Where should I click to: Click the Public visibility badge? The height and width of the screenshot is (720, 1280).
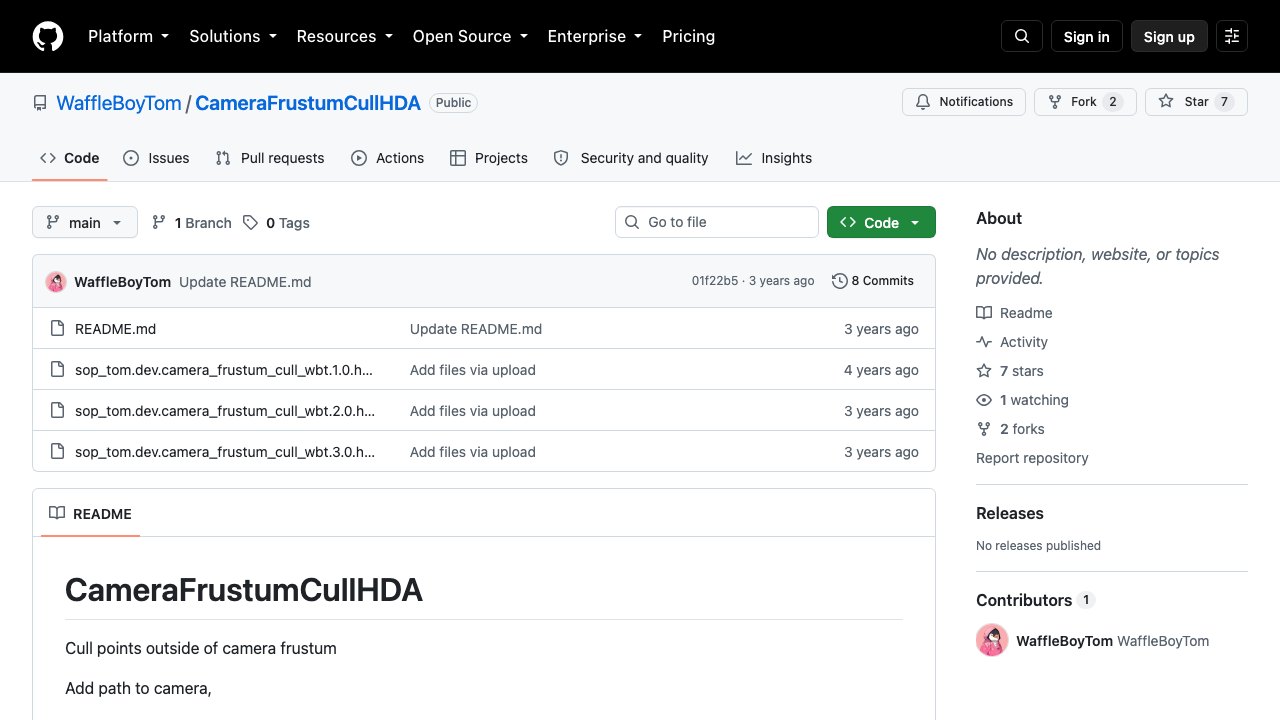click(453, 103)
